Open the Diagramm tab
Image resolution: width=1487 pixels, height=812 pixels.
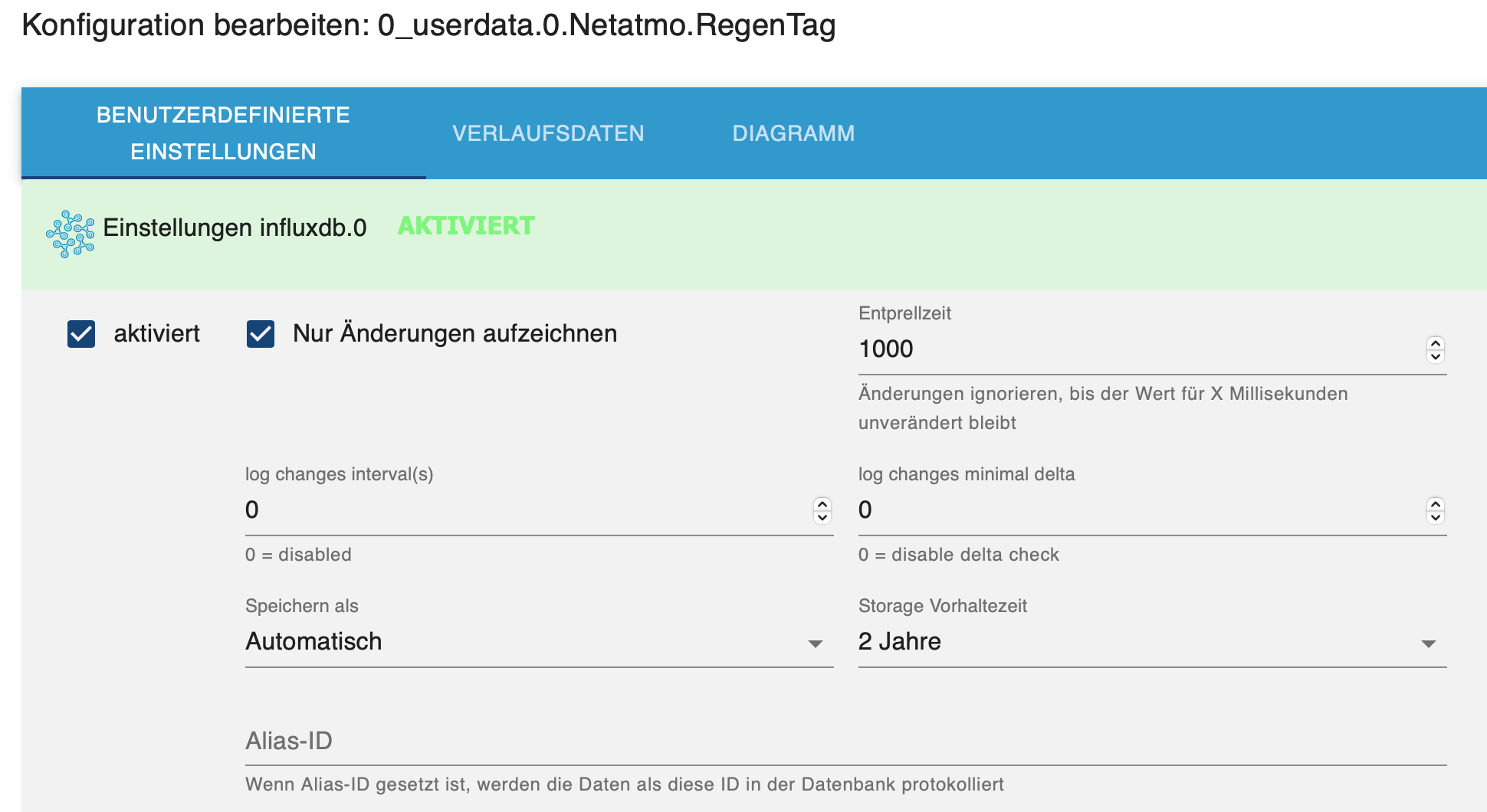(793, 133)
